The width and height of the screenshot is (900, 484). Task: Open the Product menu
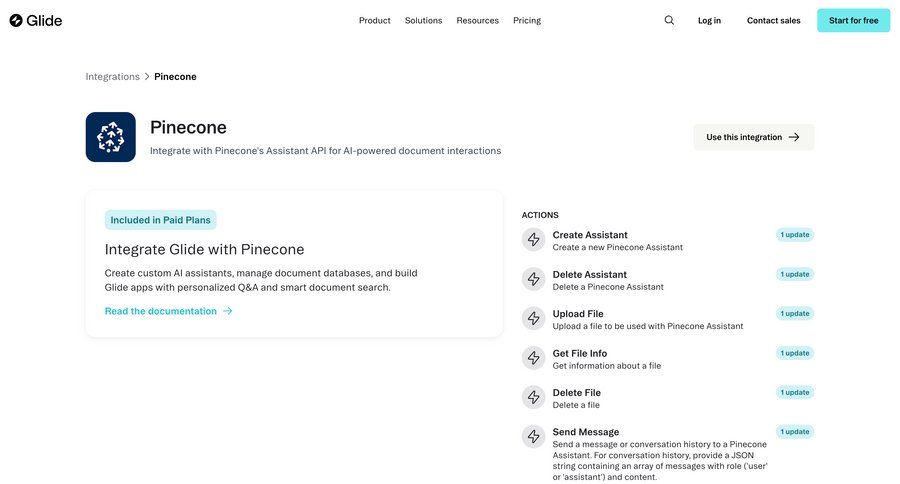click(375, 20)
